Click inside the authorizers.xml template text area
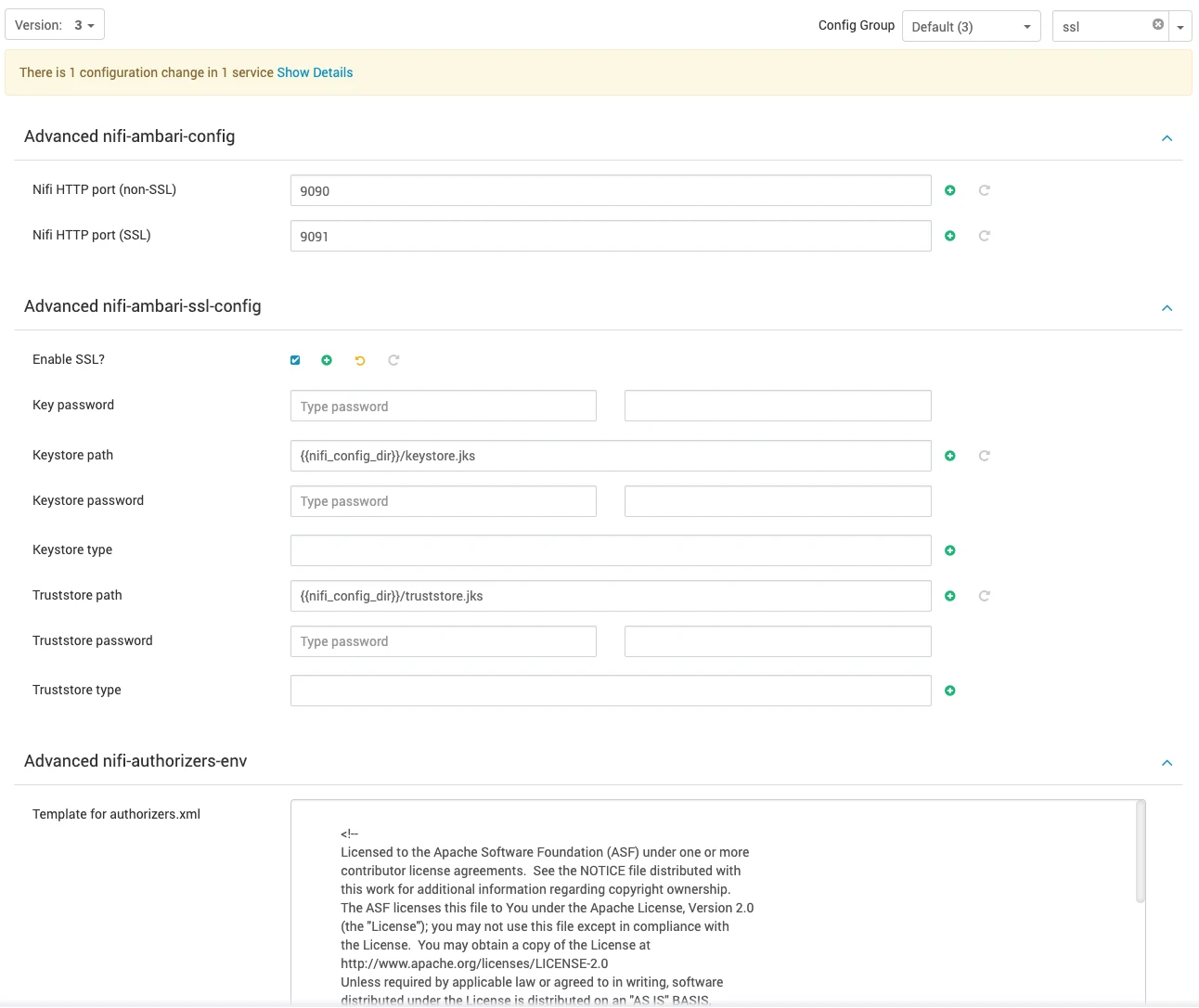 pyautogui.click(x=713, y=902)
